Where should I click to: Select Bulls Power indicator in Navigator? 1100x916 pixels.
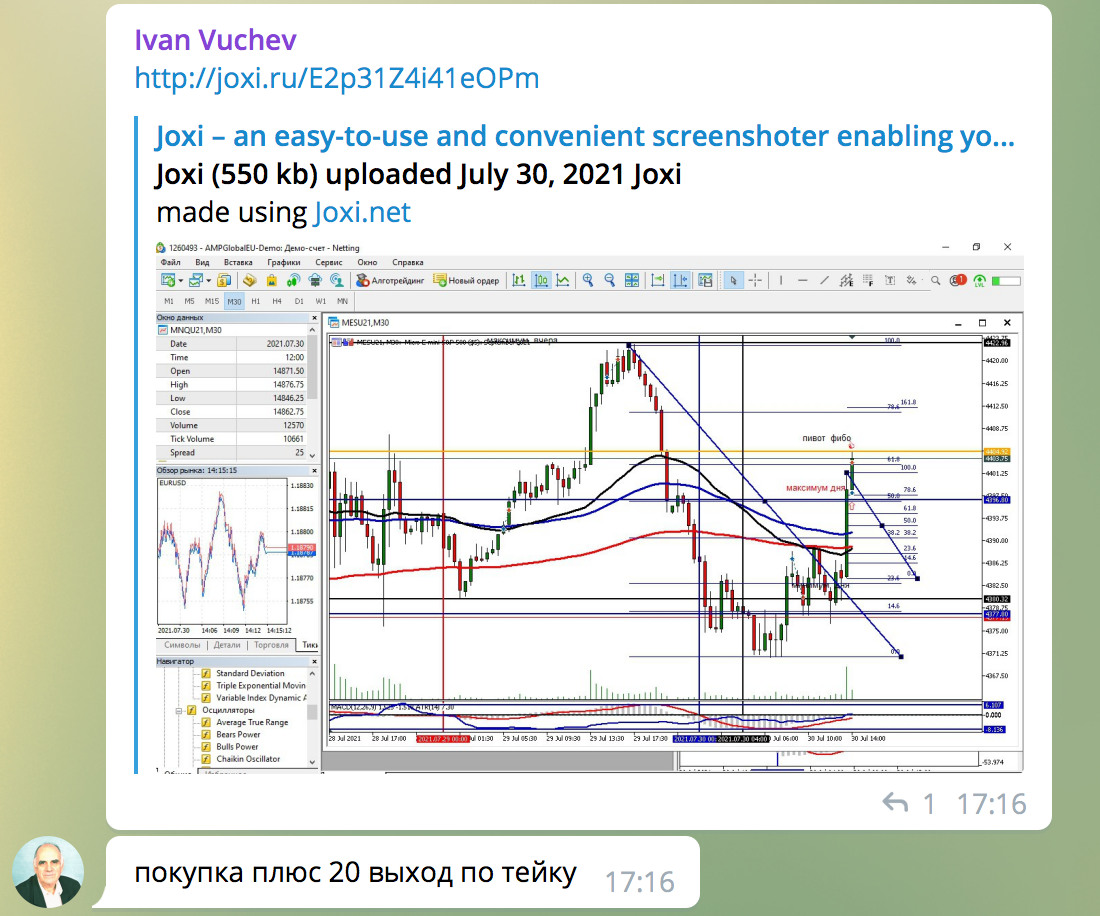point(237,746)
